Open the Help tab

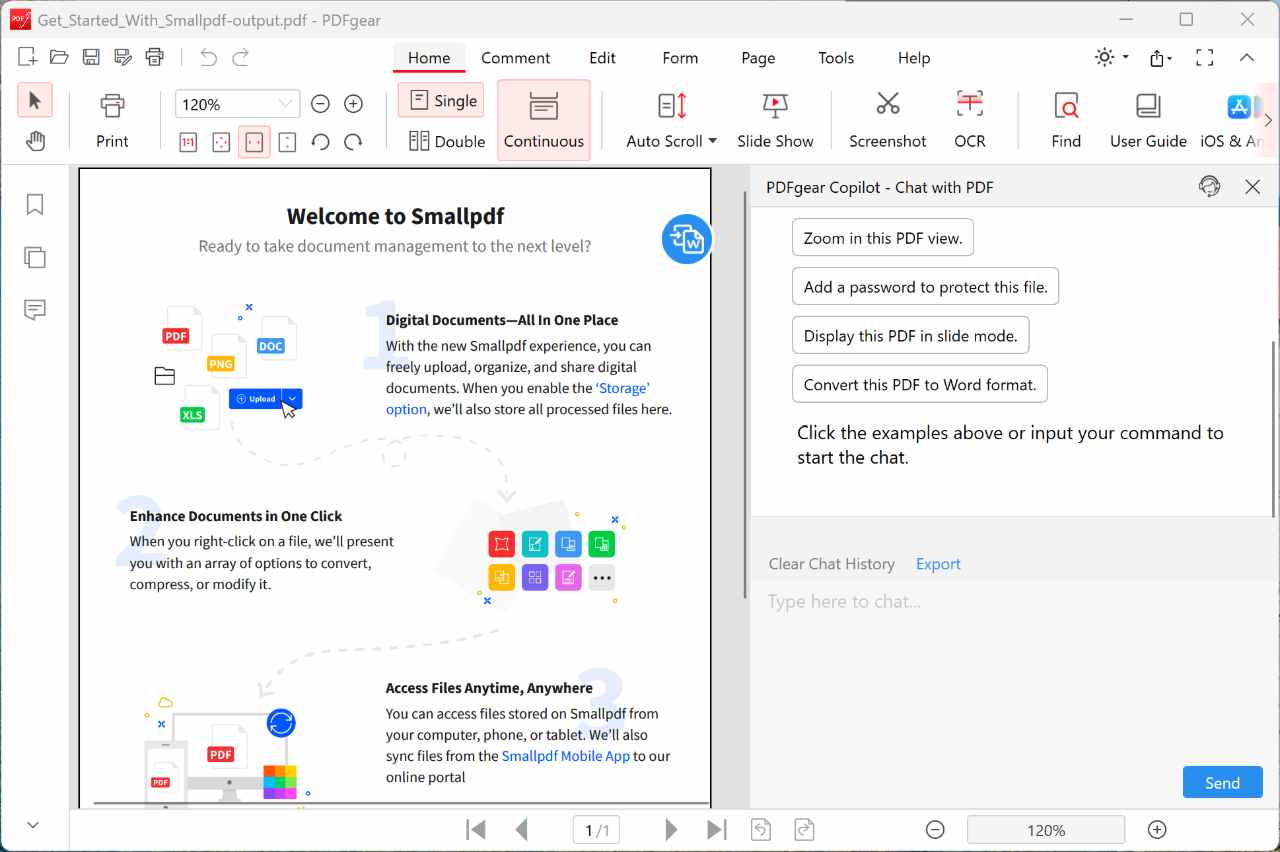tap(914, 58)
